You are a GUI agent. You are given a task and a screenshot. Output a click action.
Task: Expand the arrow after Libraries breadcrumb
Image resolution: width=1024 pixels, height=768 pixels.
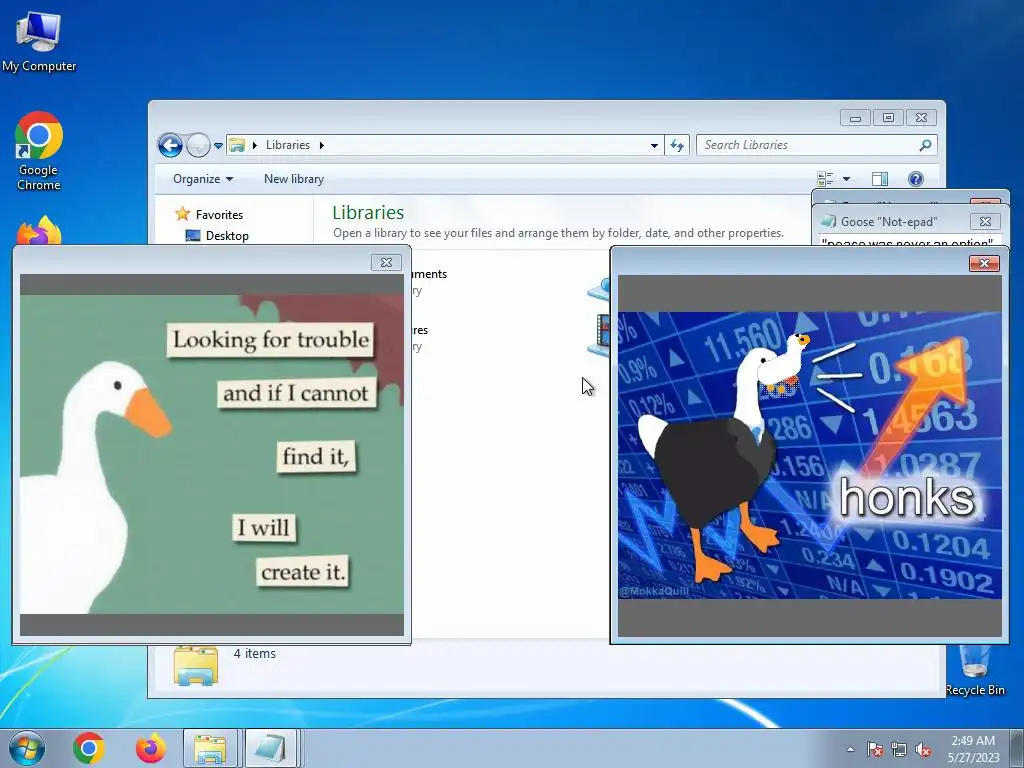click(x=321, y=145)
